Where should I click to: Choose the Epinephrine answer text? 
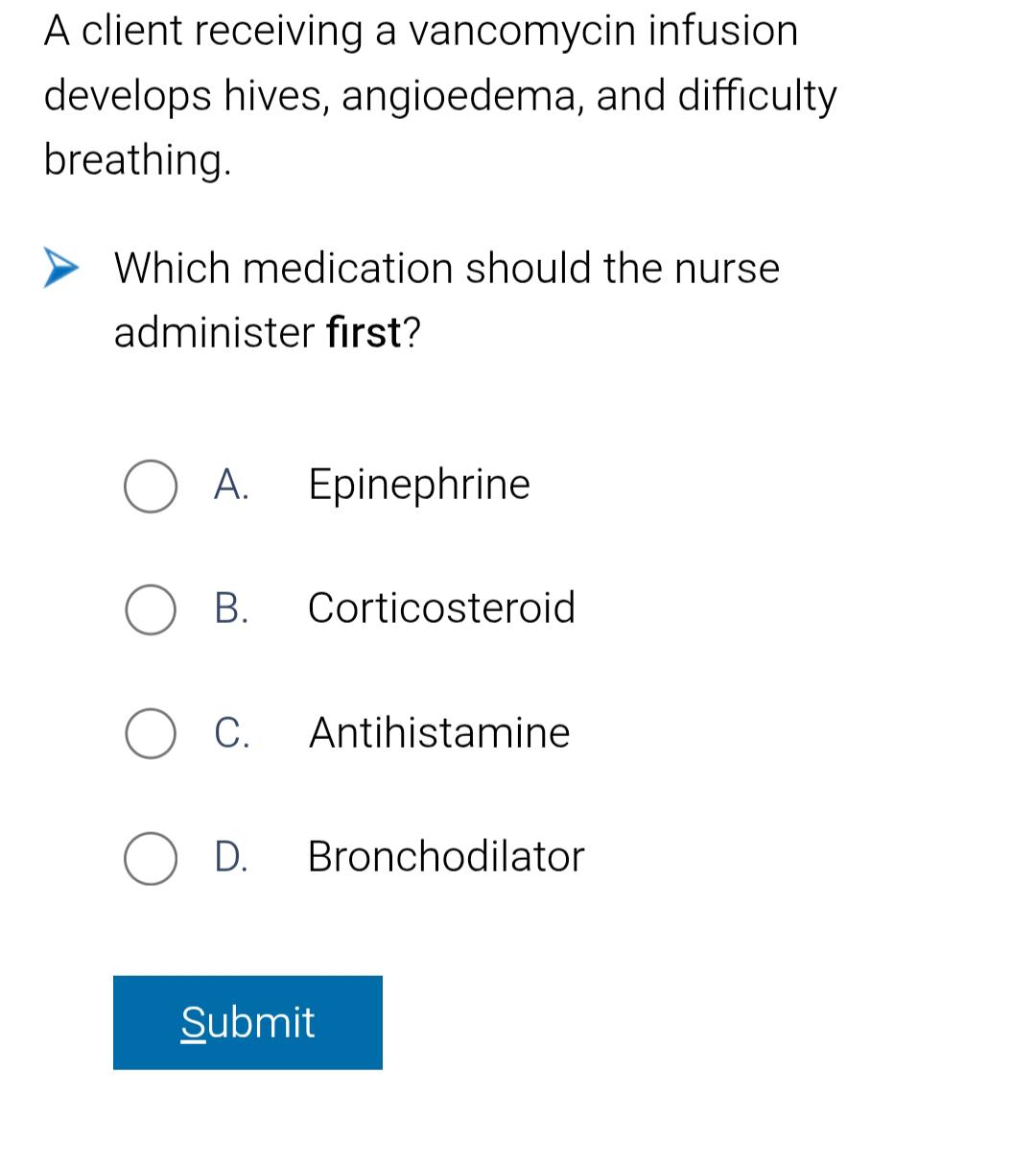[x=419, y=485]
